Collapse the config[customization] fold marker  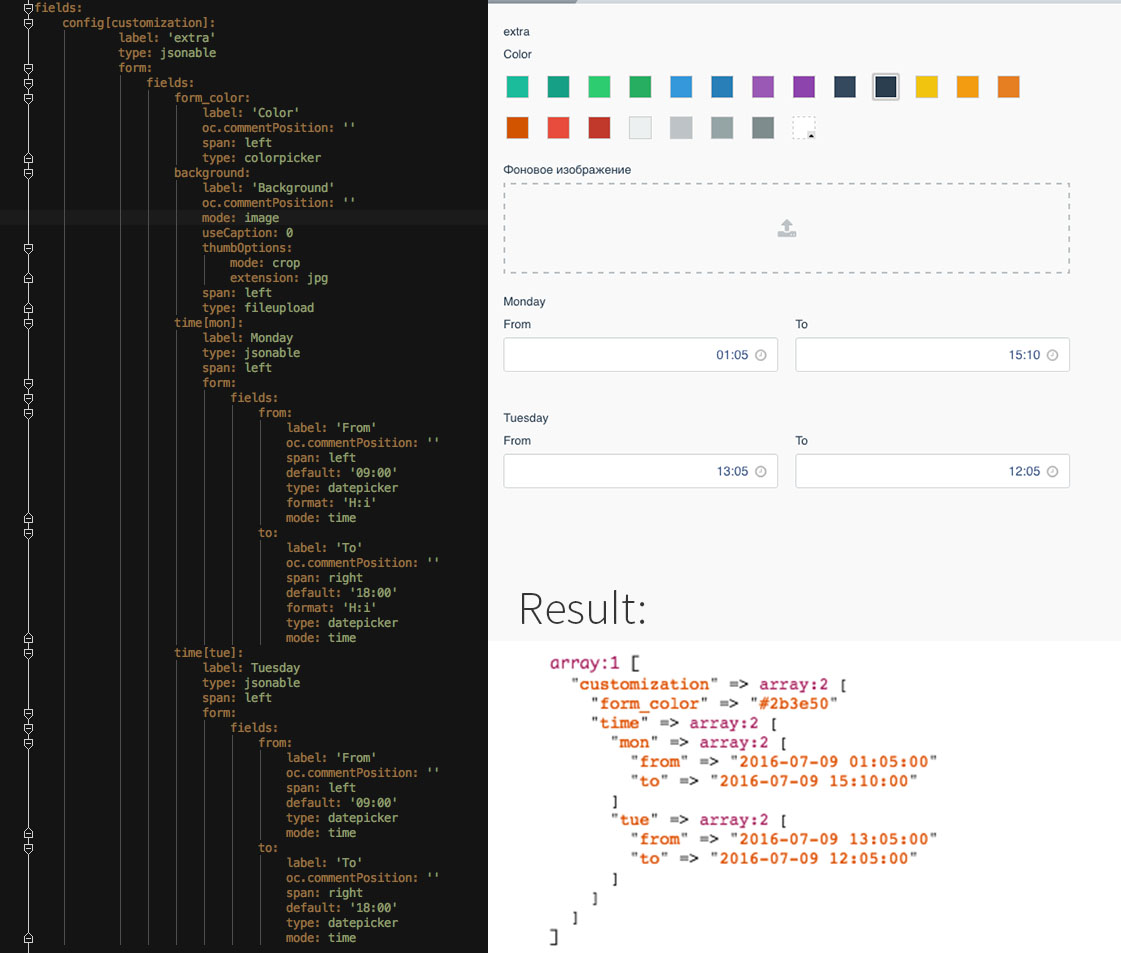click(x=28, y=23)
